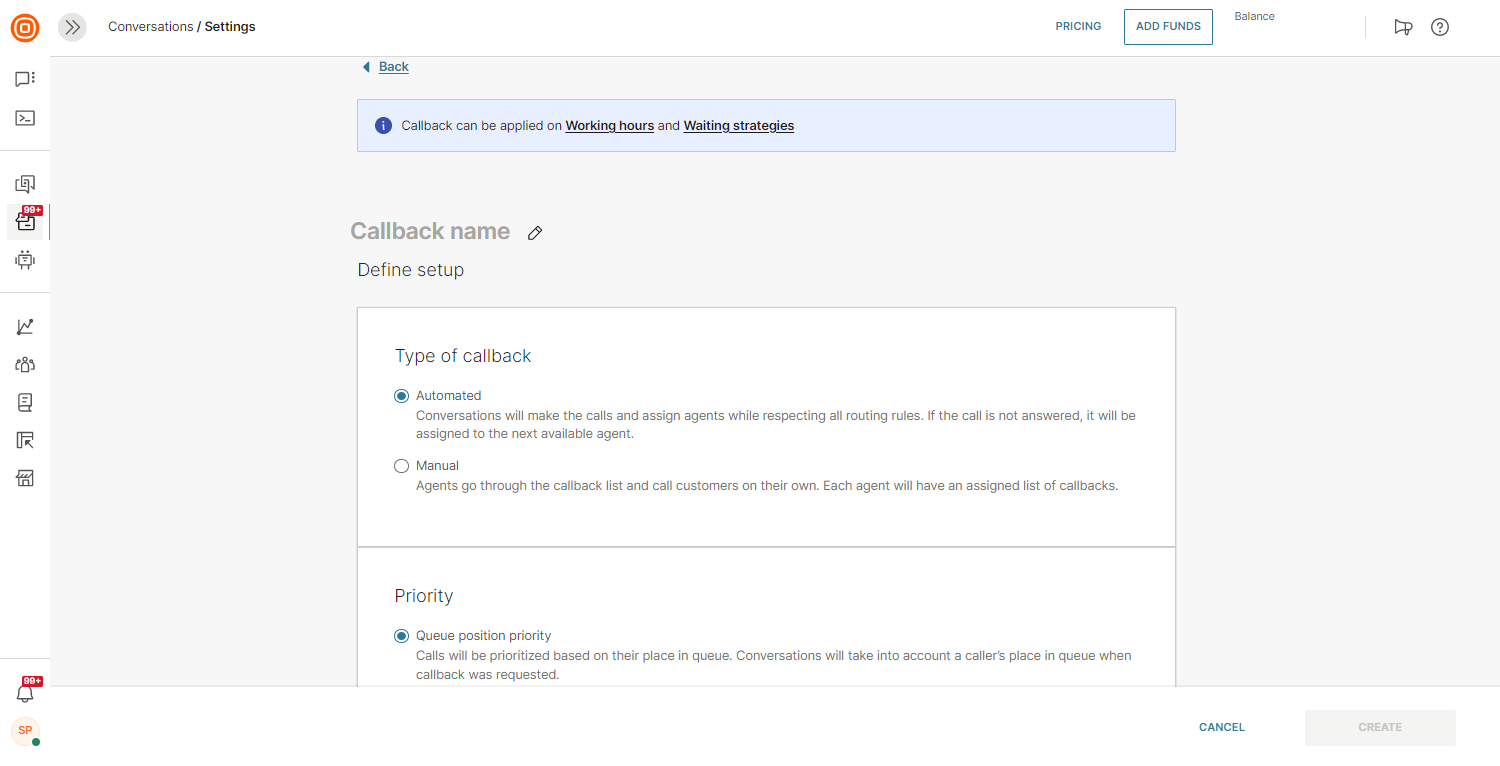Expand the sidebar with double-chevron button

[72, 27]
